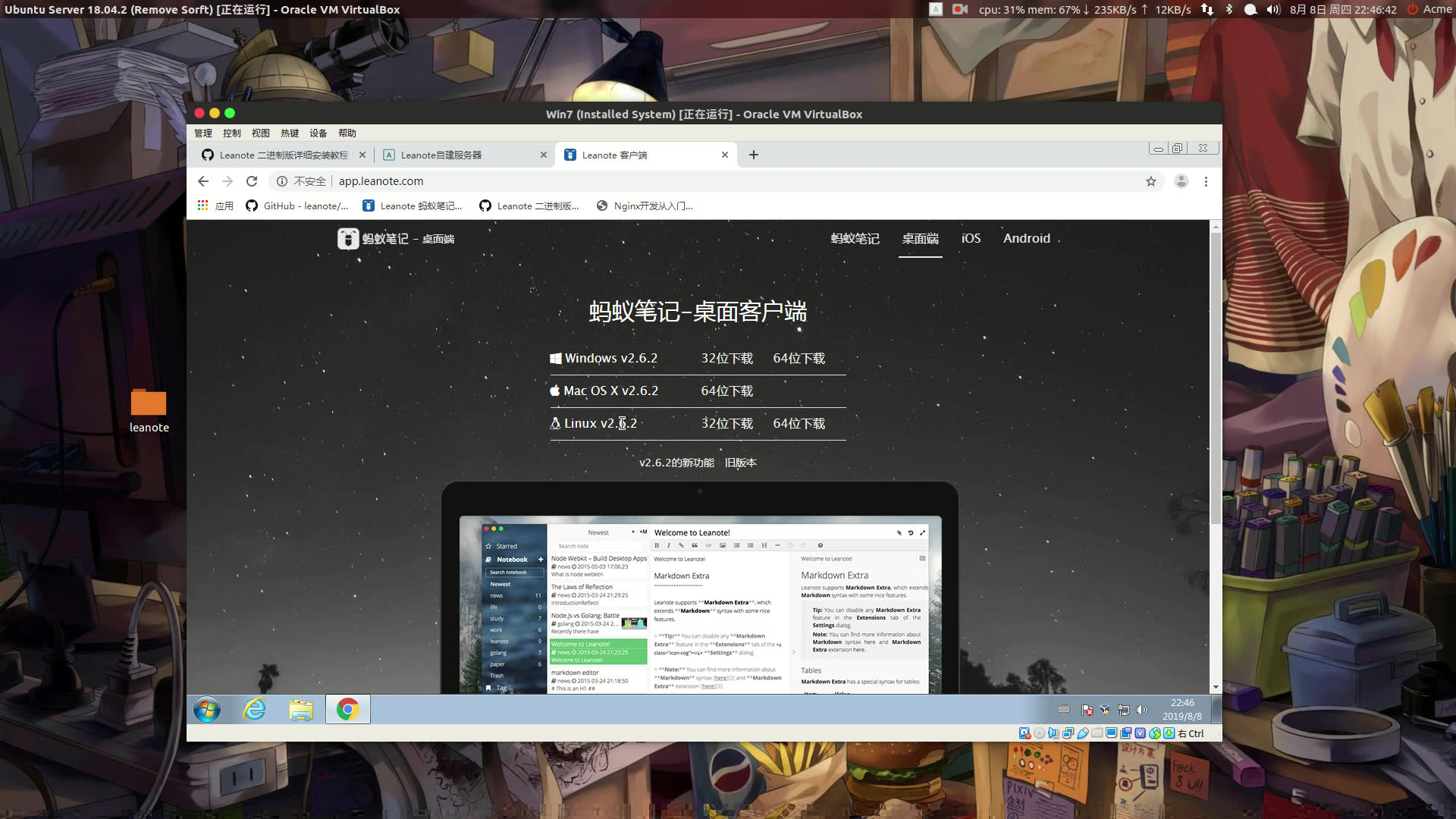The height and width of the screenshot is (819, 1456).
Task: Open speaker volume icon in Win7 tray
Action: coord(1142,710)
